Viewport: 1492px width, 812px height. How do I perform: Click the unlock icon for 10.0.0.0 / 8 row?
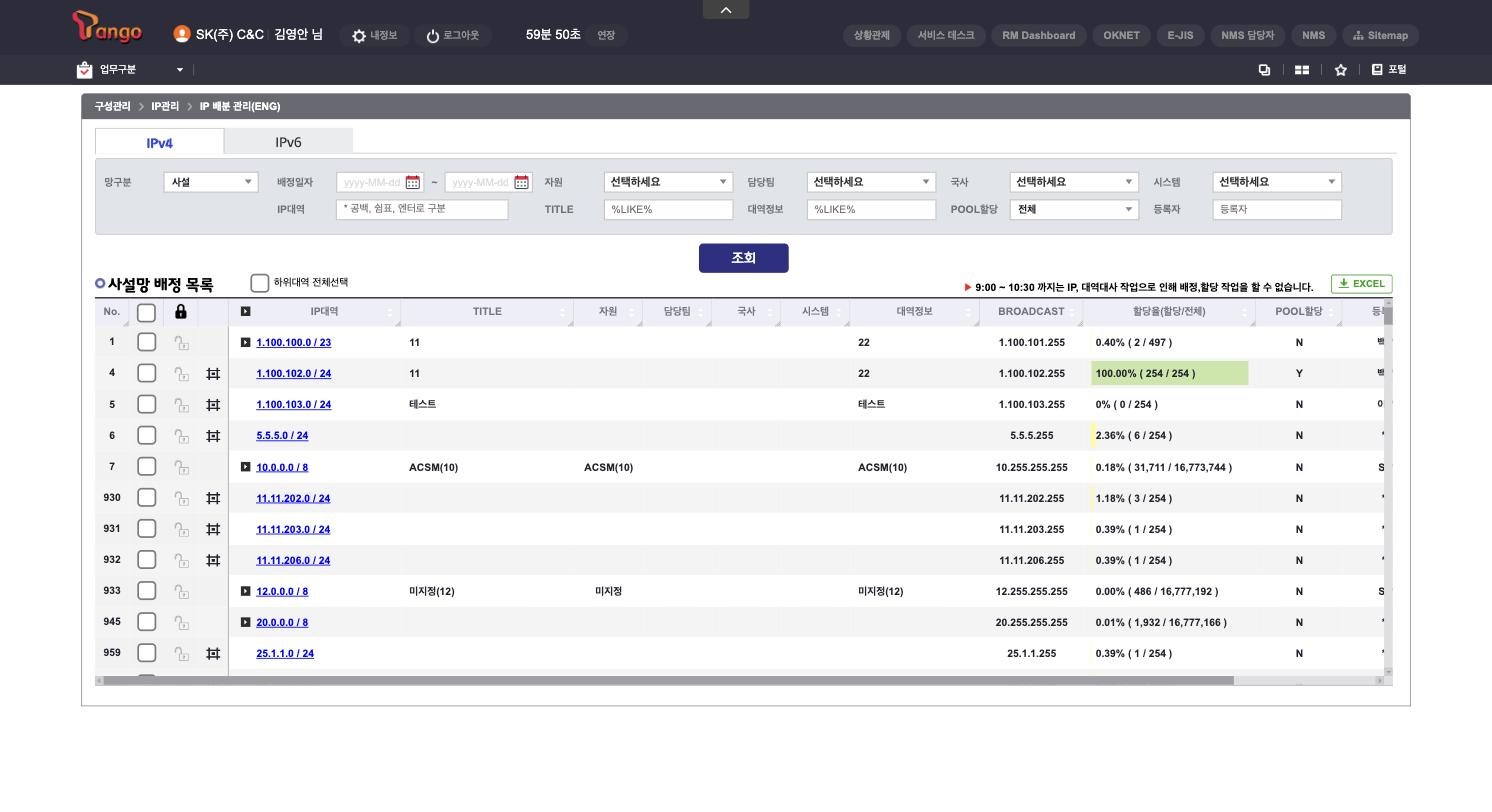181,467
